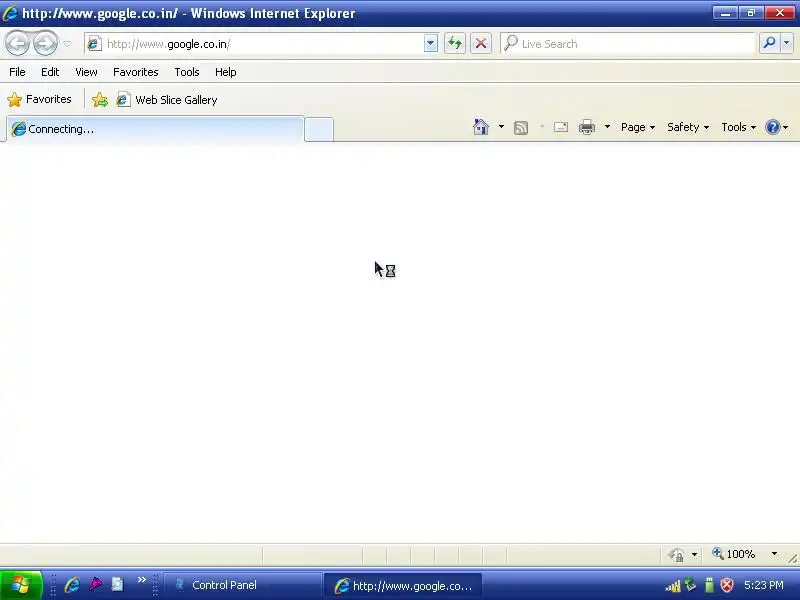Click the Search magnifier button
Screen dimensions: 800x600
769,44
